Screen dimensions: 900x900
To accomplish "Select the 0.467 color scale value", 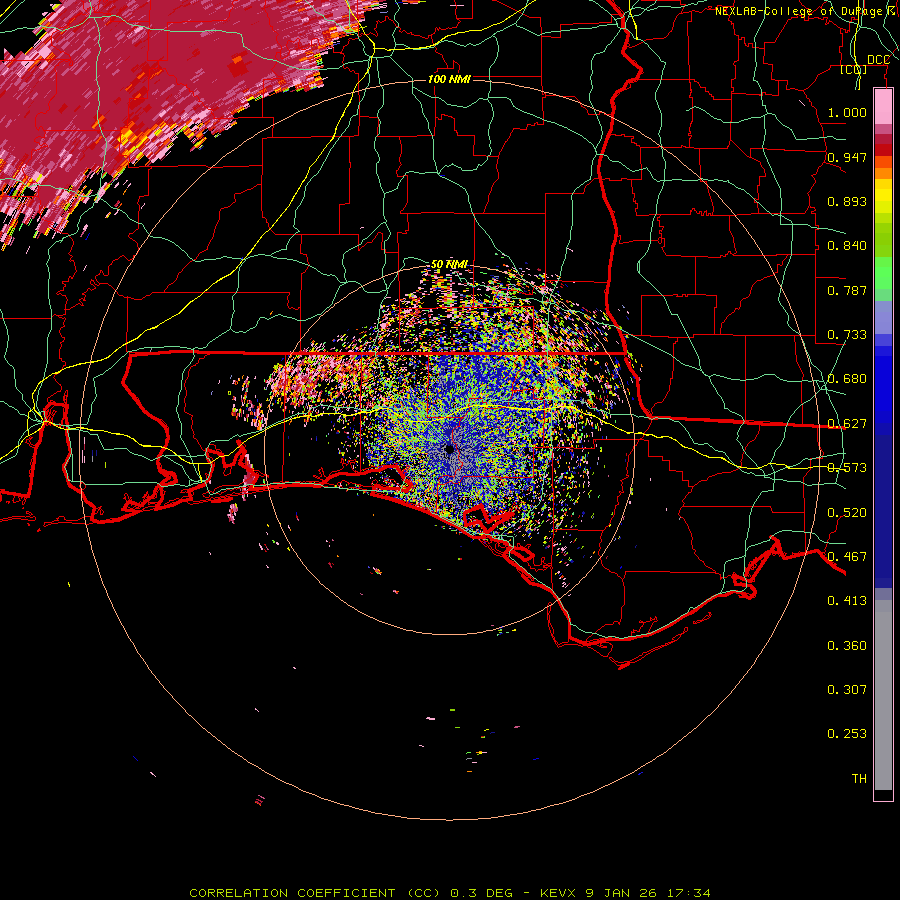I will click(x=847, y=557).
